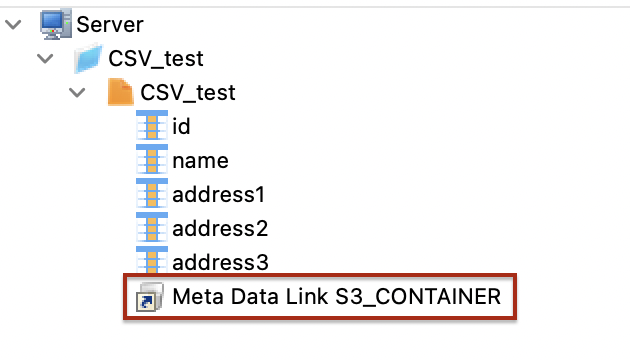Collapse the orange CSV_test table node
Image resolution: width=630 pixels, height=360 pixels.
point(77,93)
